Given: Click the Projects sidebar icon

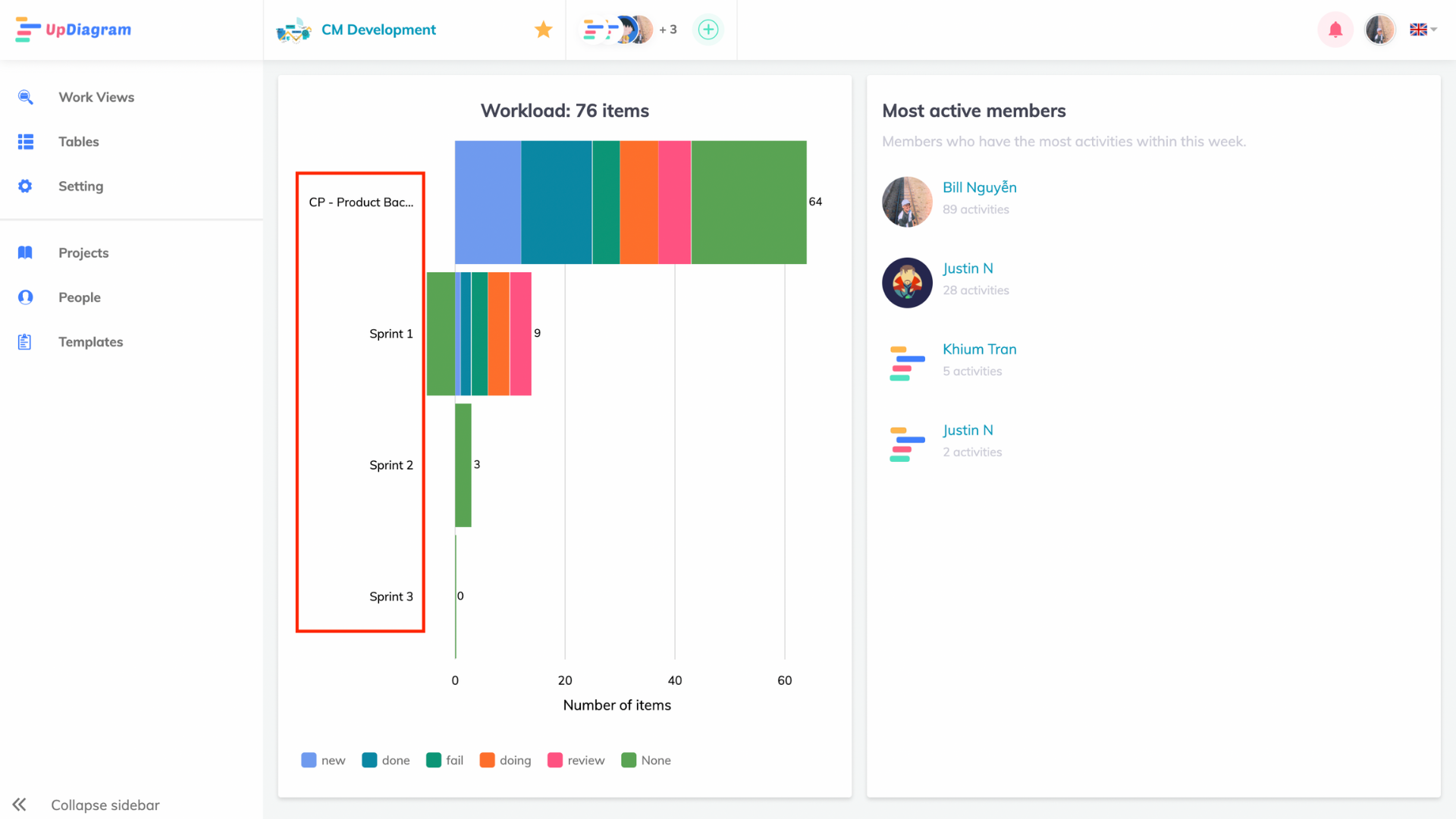Looking at the screenshot, I should click(x=25, y=252).
